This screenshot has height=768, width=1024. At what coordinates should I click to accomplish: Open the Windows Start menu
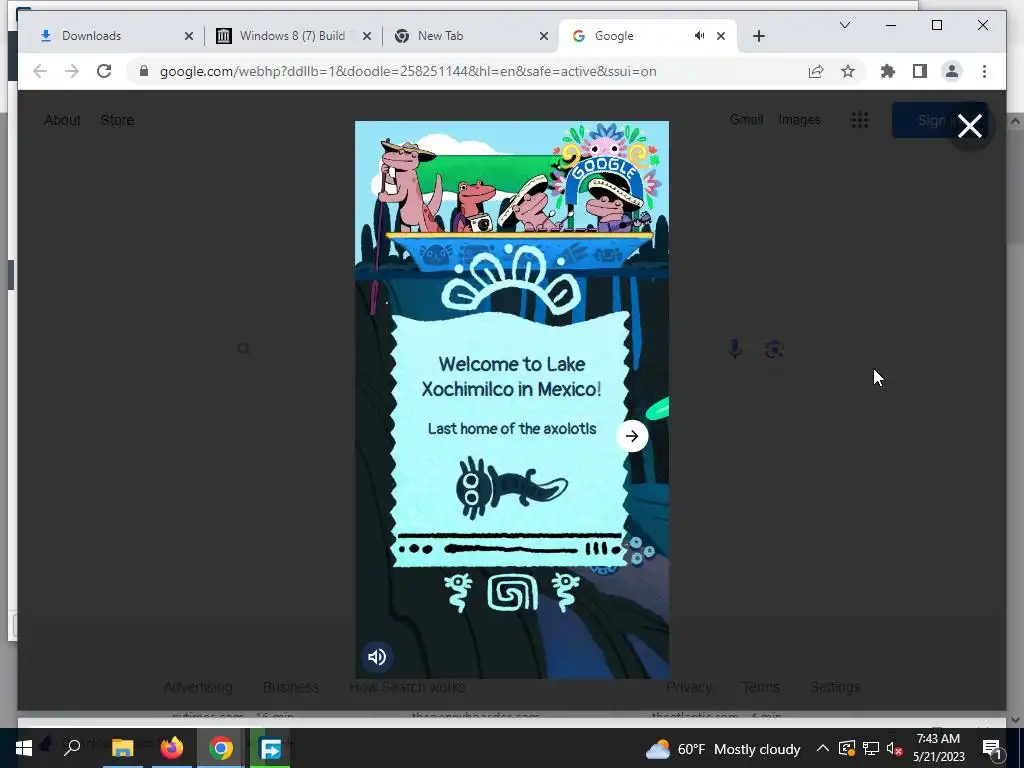[24, 748]
